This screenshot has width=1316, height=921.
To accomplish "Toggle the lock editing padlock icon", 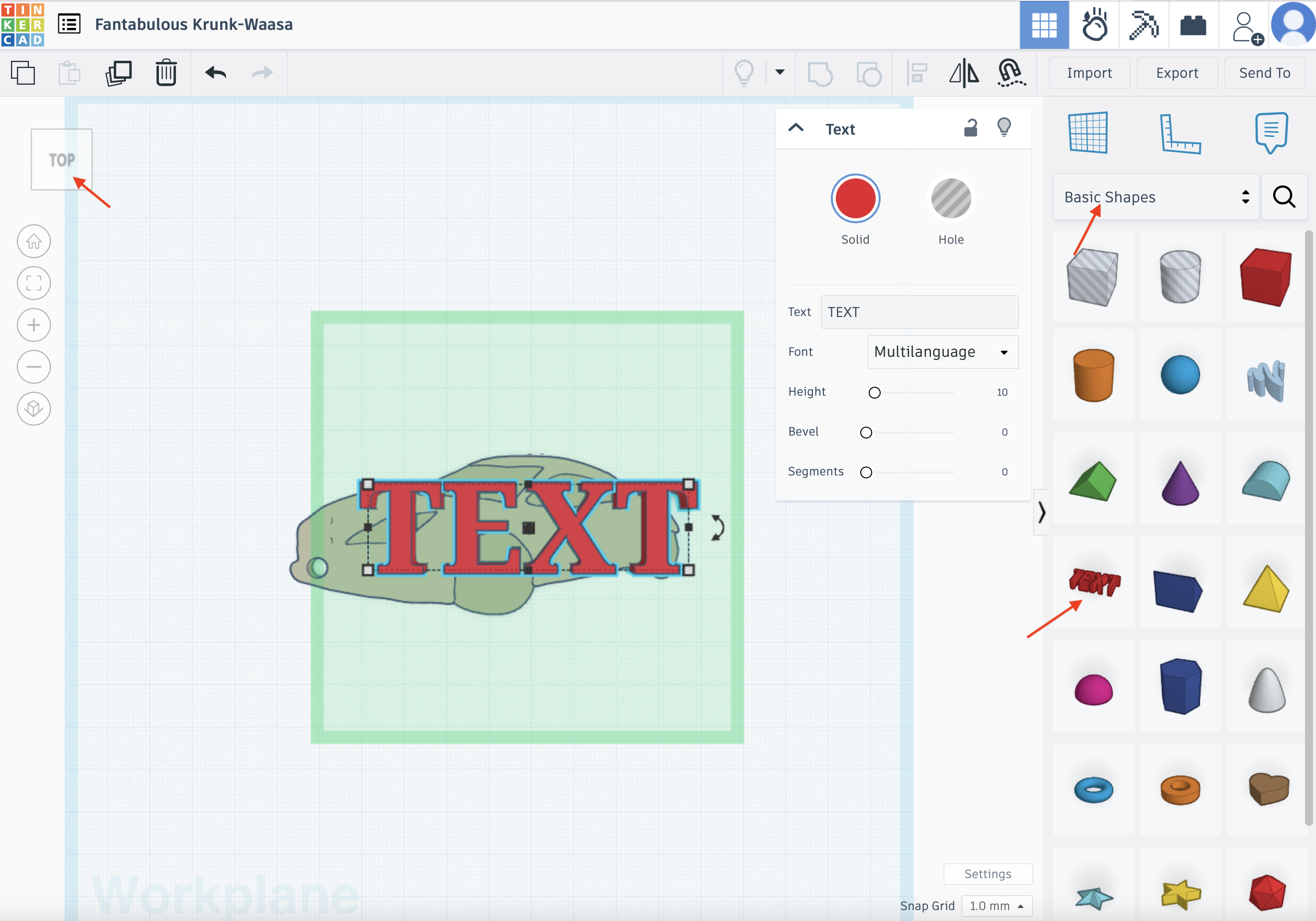I will 970,128.
